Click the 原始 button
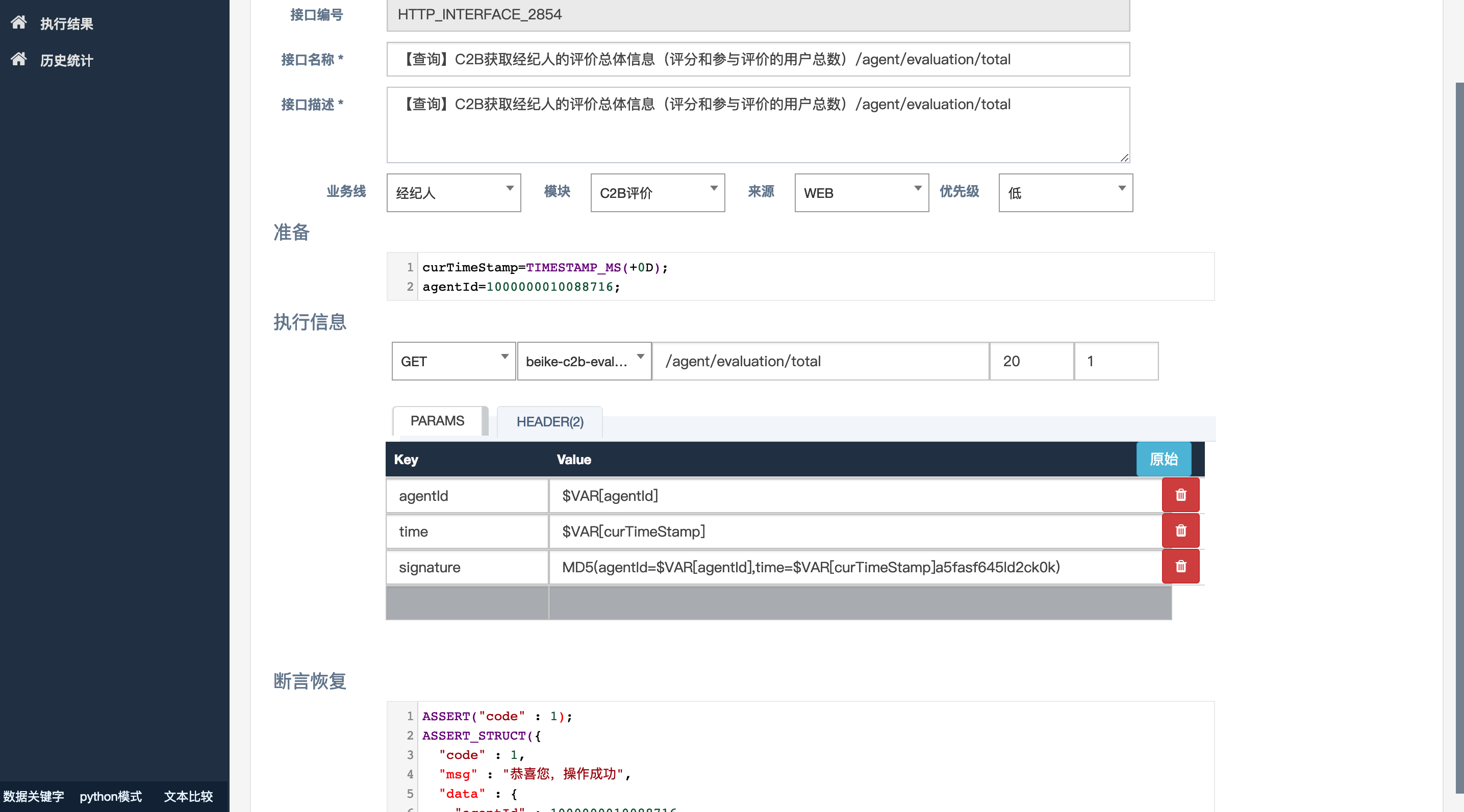 click(x=1164, y=459)
